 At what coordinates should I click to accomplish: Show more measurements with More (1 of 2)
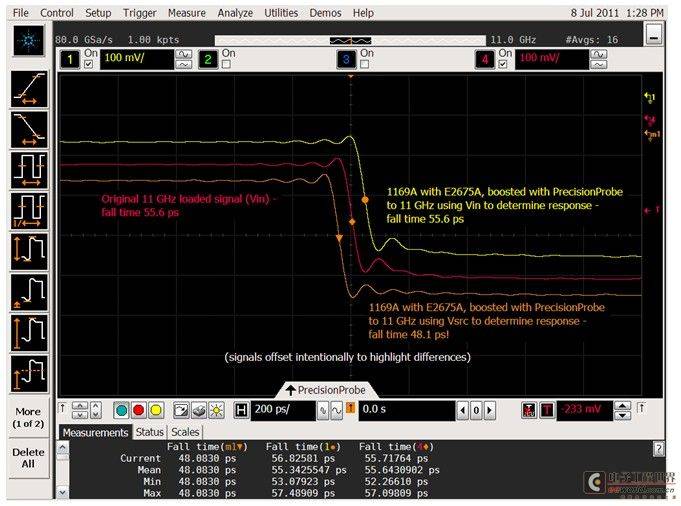tap(28, 417)
